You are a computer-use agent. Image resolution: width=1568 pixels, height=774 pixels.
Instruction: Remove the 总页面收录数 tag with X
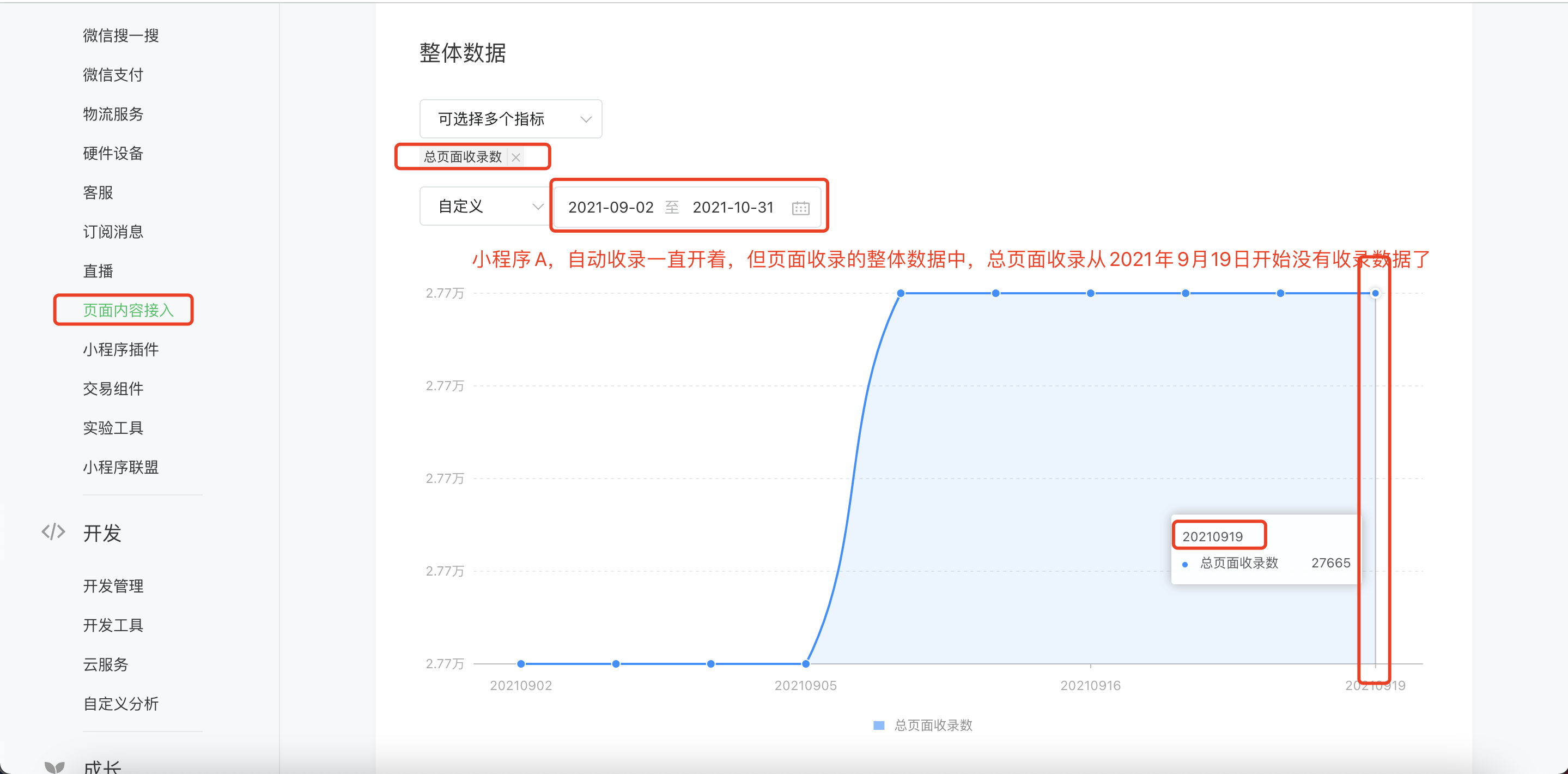coord(515,157)
